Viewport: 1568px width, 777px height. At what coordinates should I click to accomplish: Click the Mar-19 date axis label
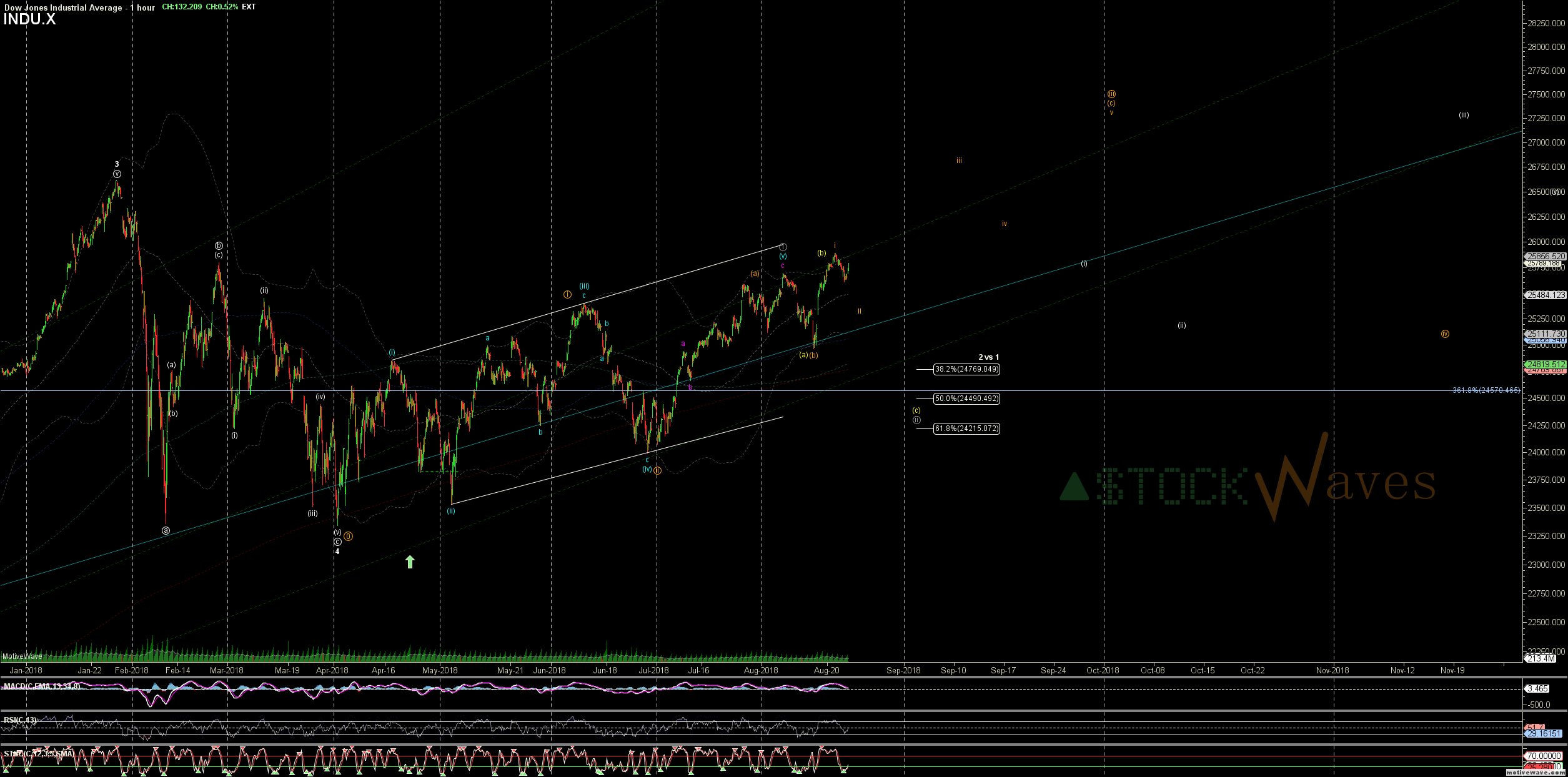[287, 670]
